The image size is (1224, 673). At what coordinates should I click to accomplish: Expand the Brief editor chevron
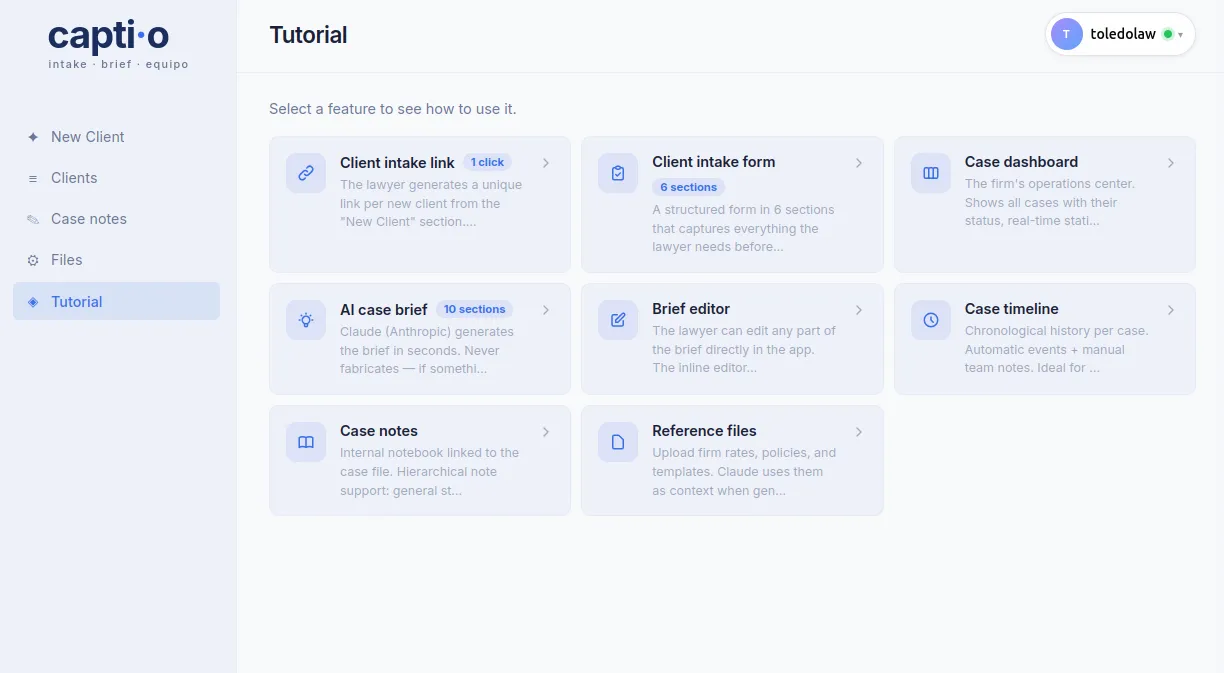click(859, 310)
